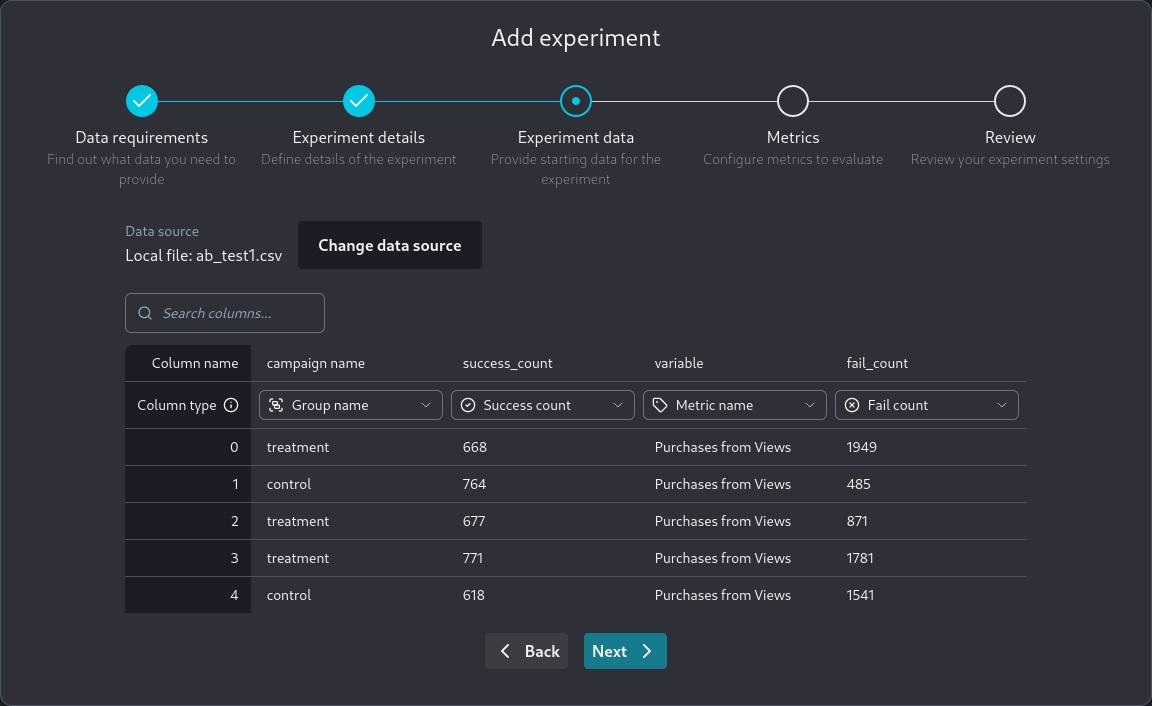
Task: Click the Next button
Action: 625,651
